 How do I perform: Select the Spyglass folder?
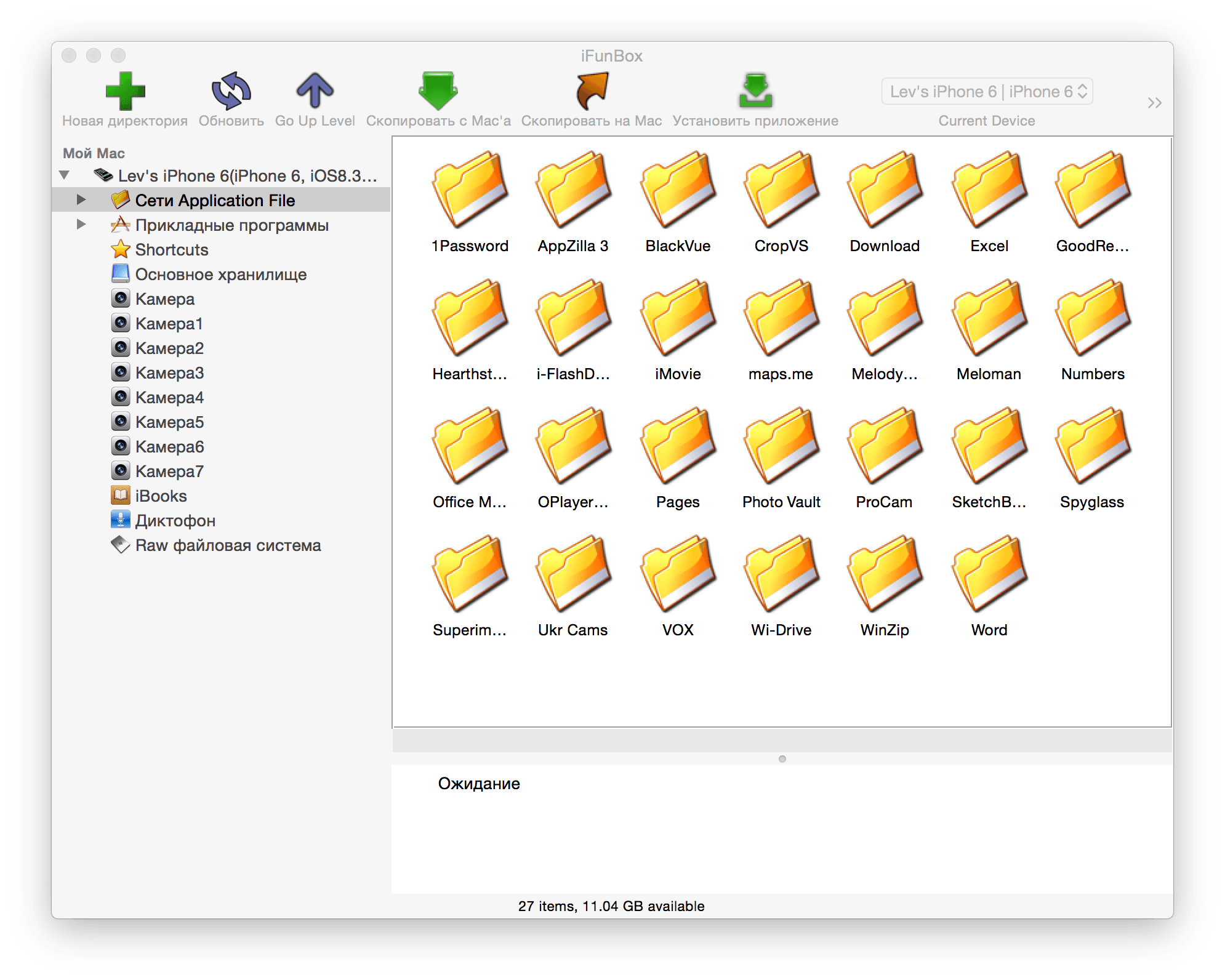[1093, 459]
